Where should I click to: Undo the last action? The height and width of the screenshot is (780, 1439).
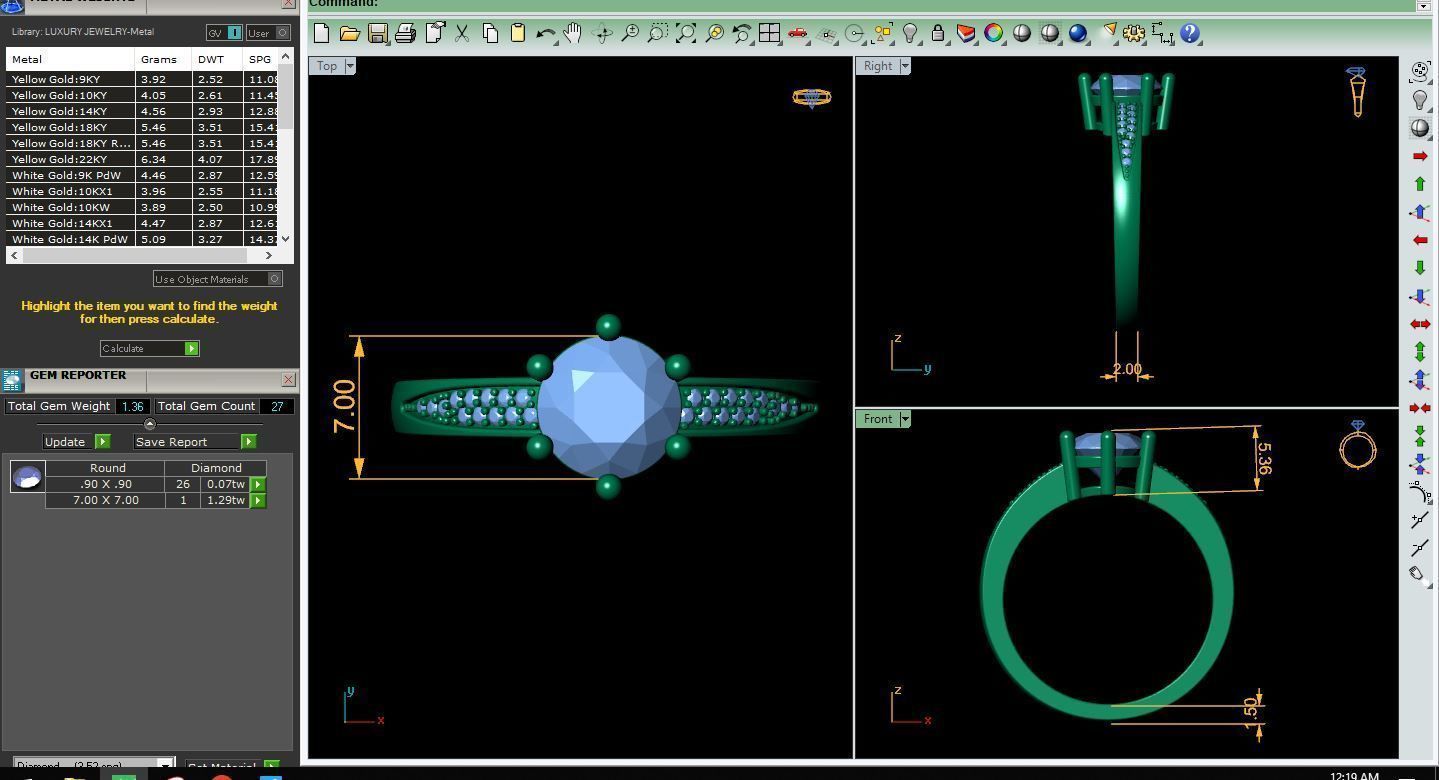click(545, 33)
